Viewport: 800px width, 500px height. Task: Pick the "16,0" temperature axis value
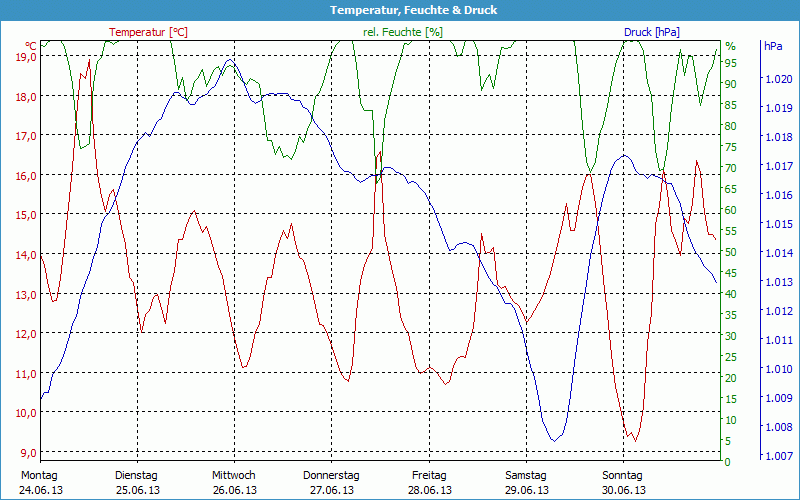point(26,176)
